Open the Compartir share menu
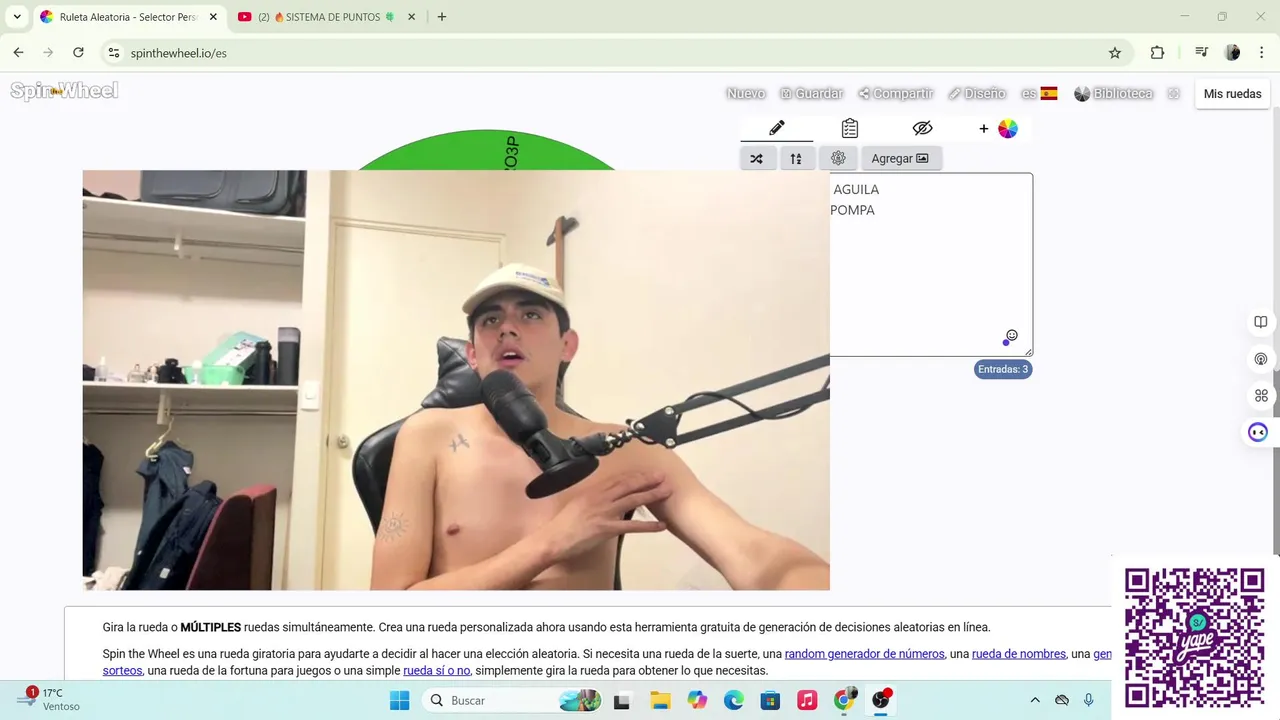Image resolution: width=1280 pixels, height=720 pixels. (895, 93)
